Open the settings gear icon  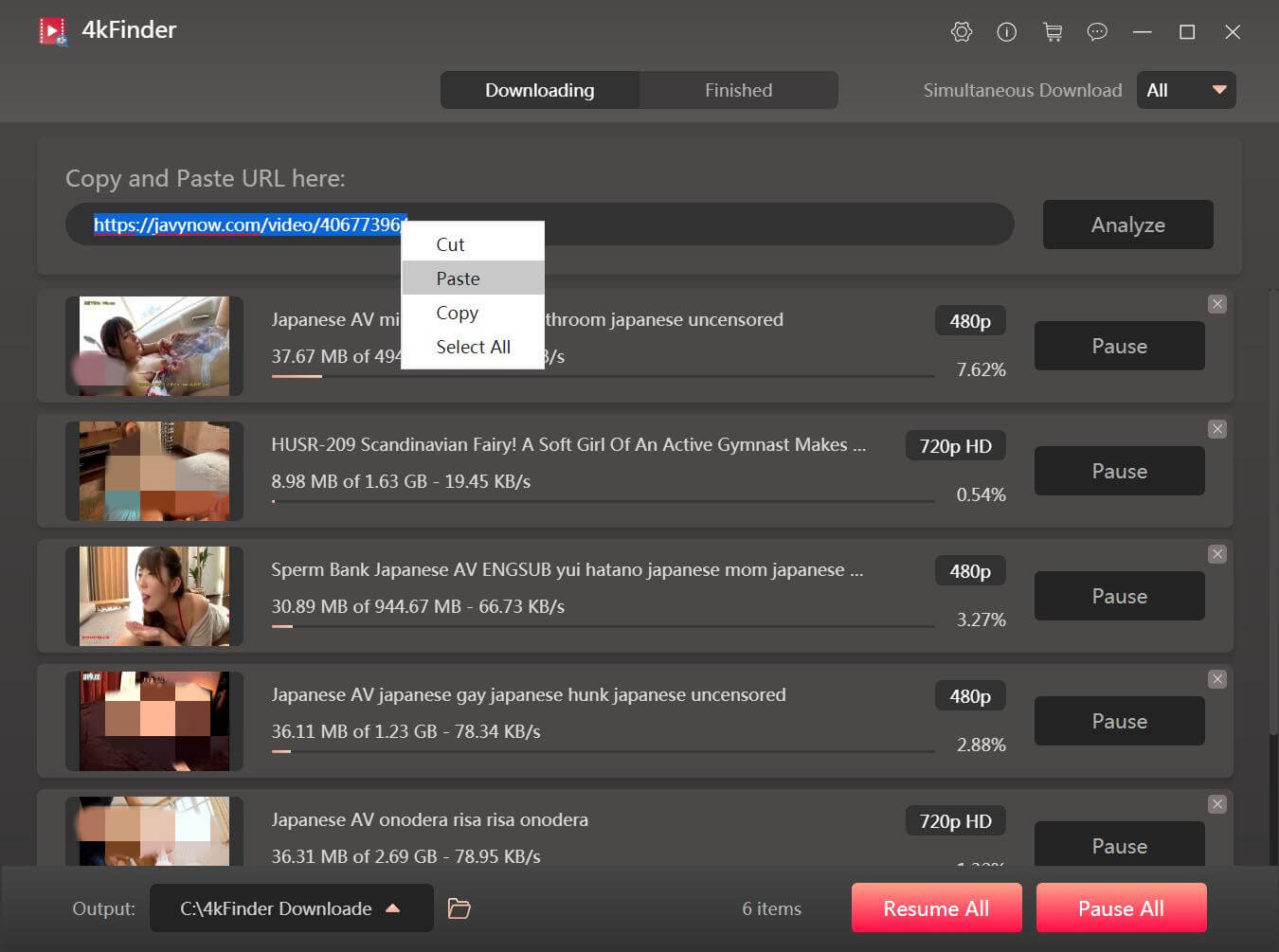coord(961,32)
